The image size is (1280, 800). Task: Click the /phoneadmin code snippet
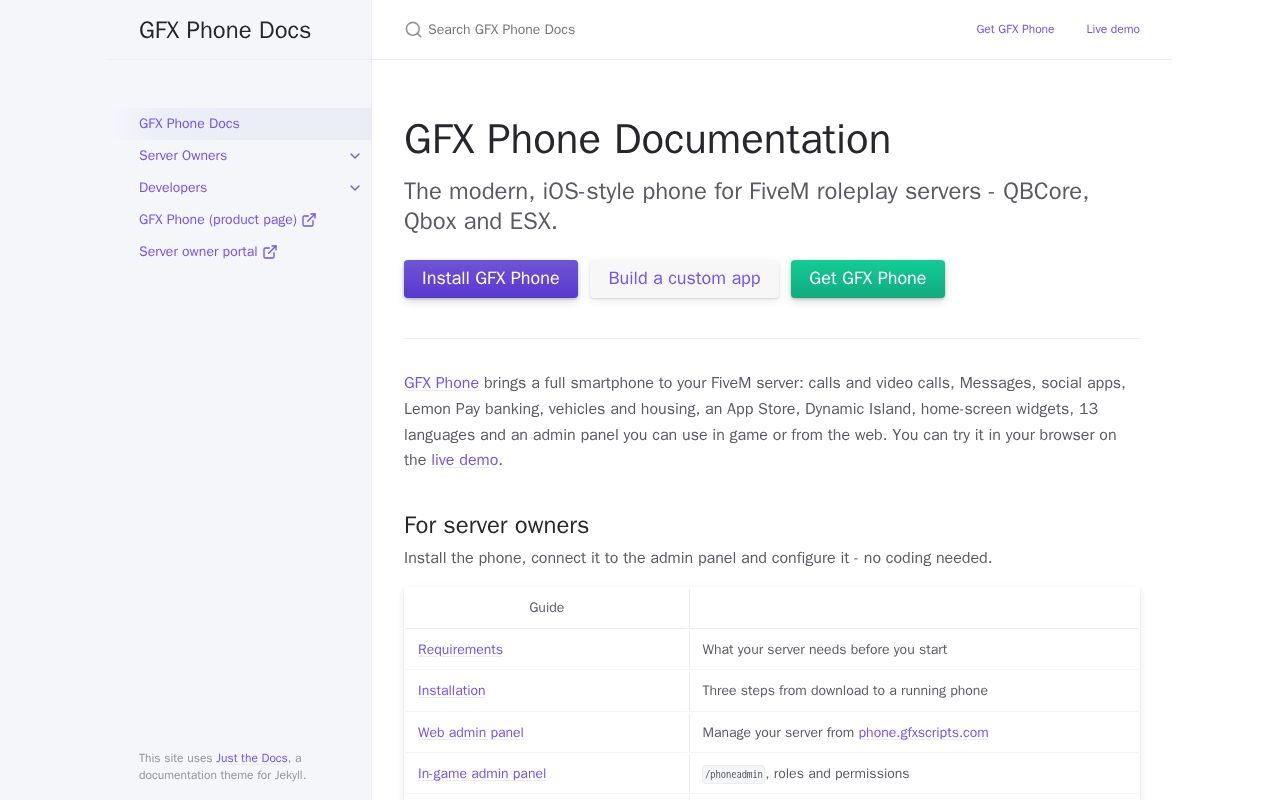click(734, 774)
